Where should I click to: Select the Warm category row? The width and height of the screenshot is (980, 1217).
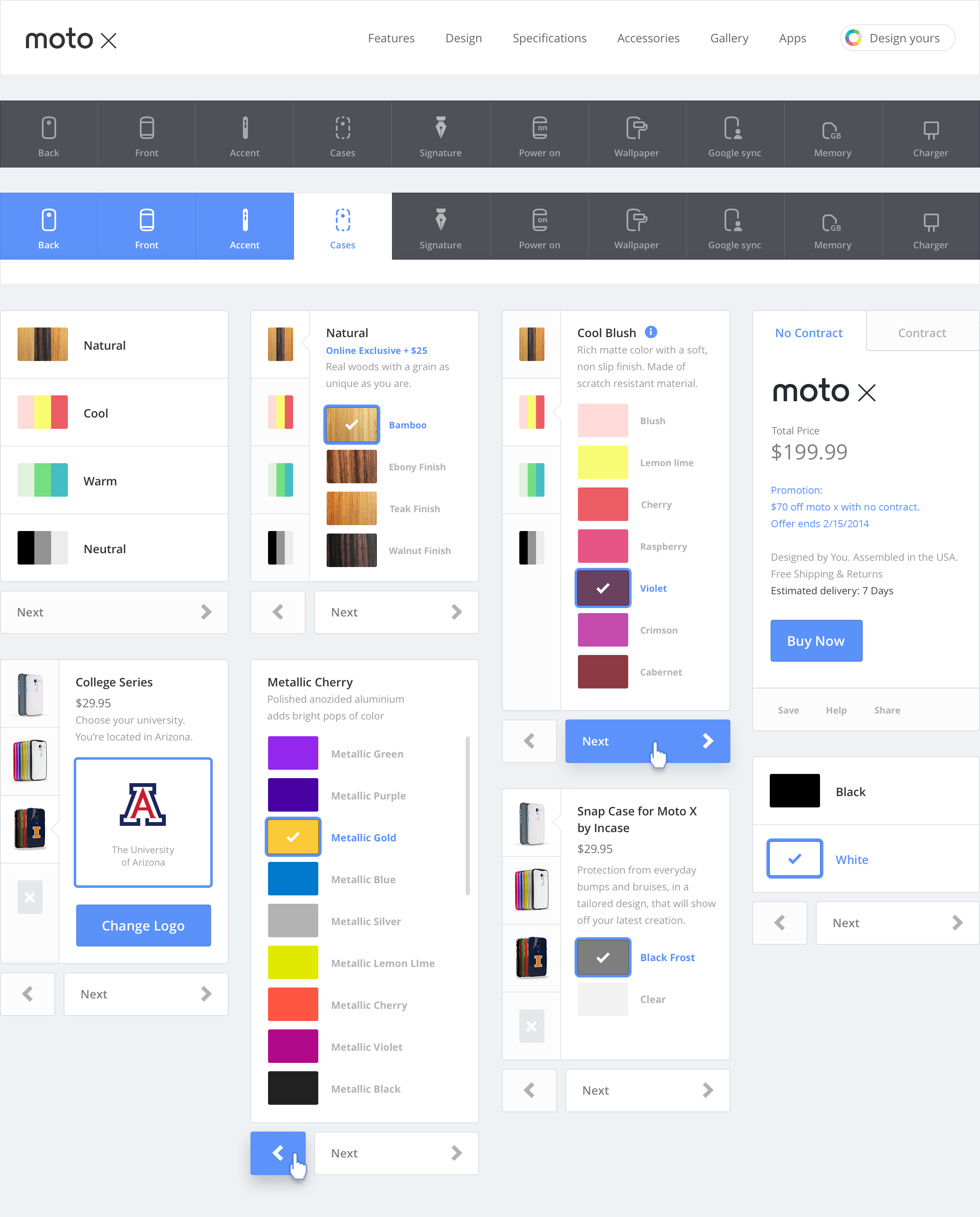(114, 480)
